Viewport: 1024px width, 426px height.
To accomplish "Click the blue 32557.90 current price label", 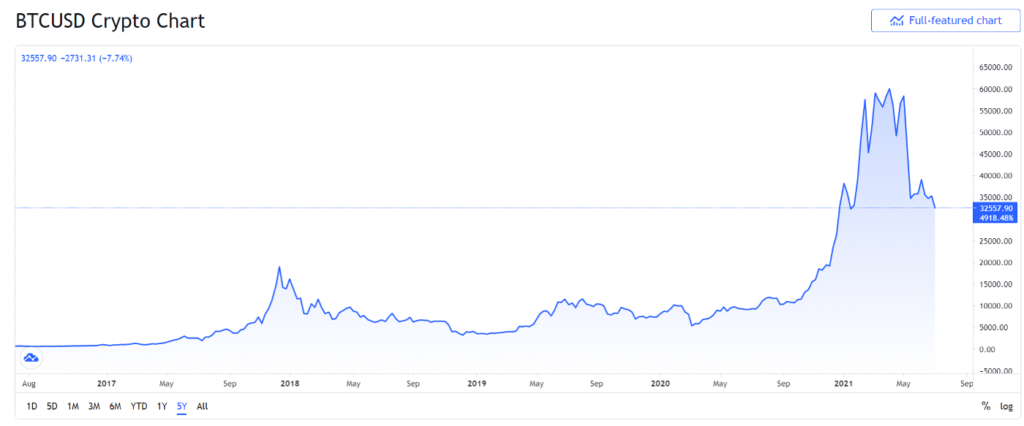I will 991,208.
